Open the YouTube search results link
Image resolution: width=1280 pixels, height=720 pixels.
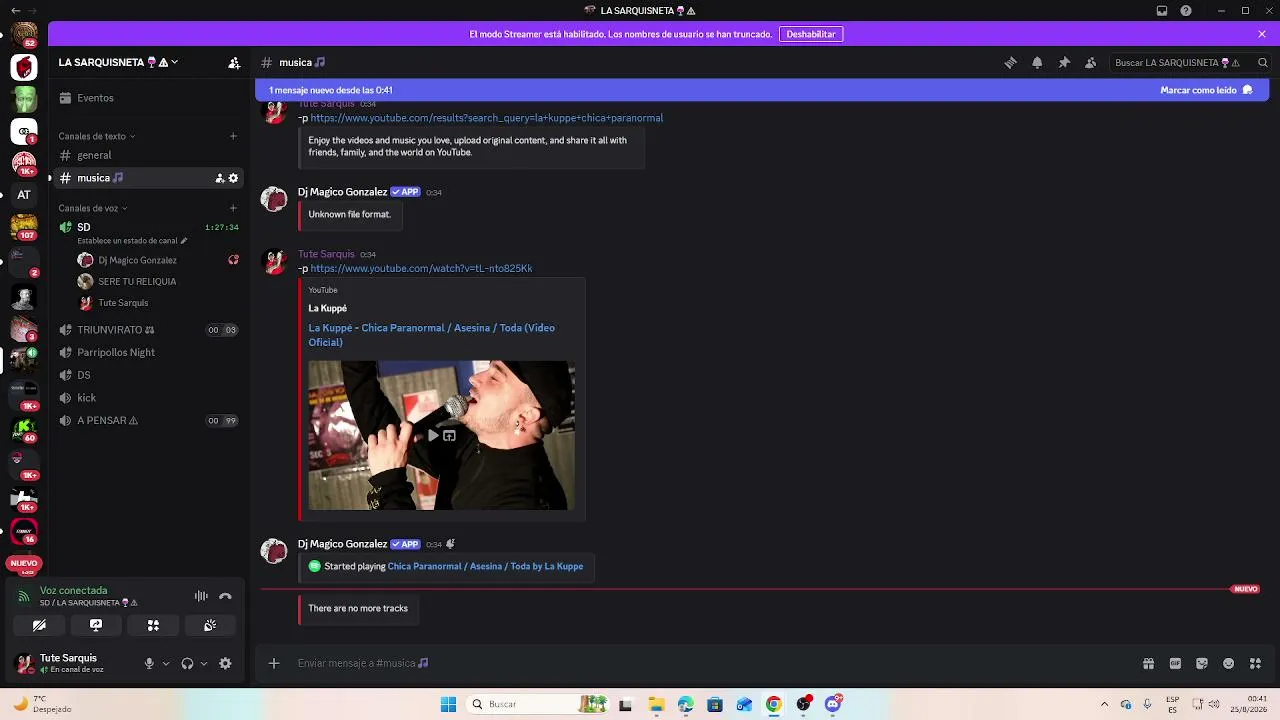[x=487, y=118]
